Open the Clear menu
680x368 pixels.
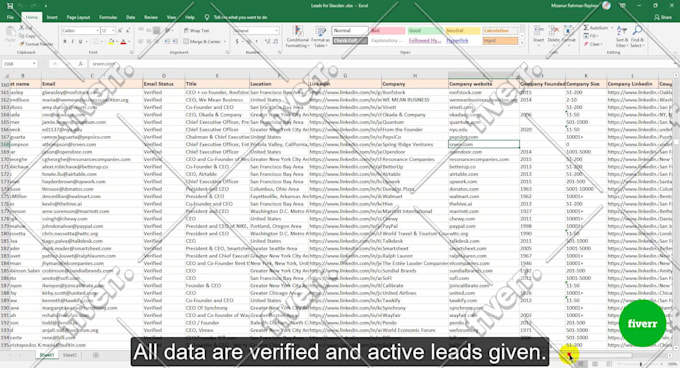pos(593,44)
